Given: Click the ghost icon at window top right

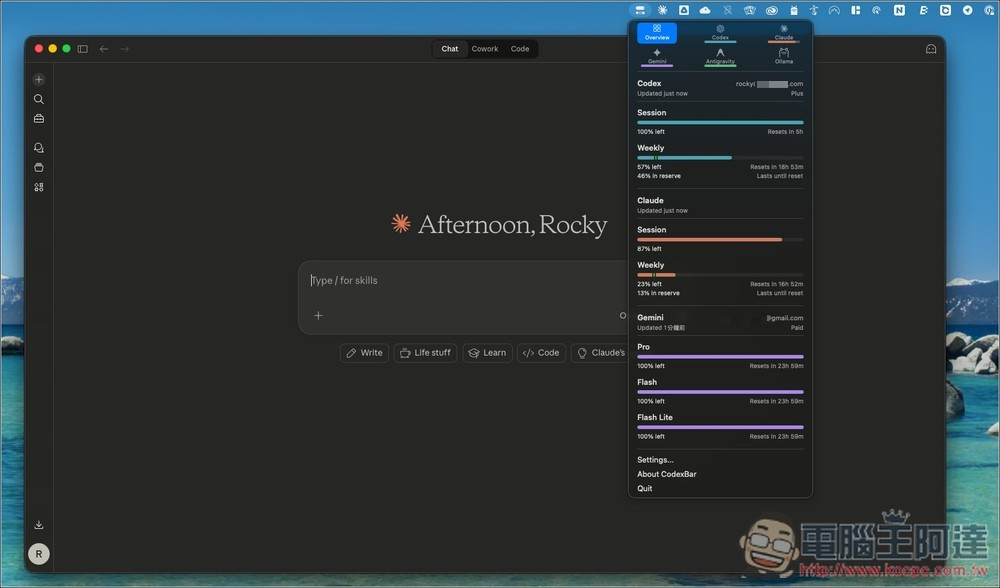Looking at the screenshot, I should coord(931,49).
